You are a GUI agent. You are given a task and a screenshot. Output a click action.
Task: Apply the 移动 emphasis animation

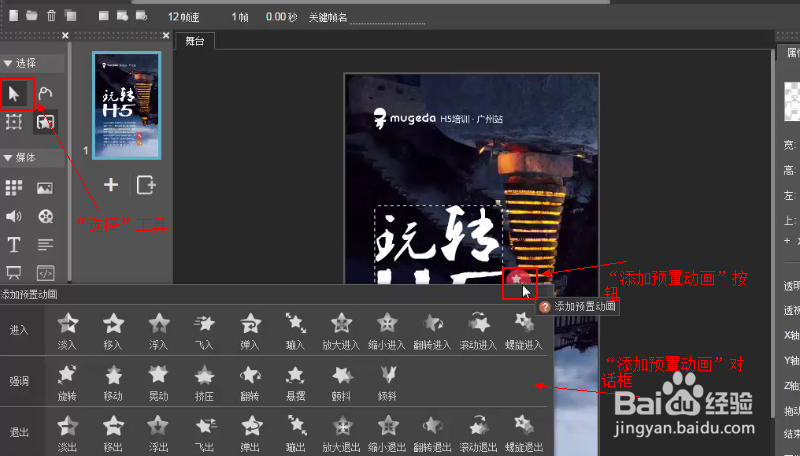tap(113, 383)
